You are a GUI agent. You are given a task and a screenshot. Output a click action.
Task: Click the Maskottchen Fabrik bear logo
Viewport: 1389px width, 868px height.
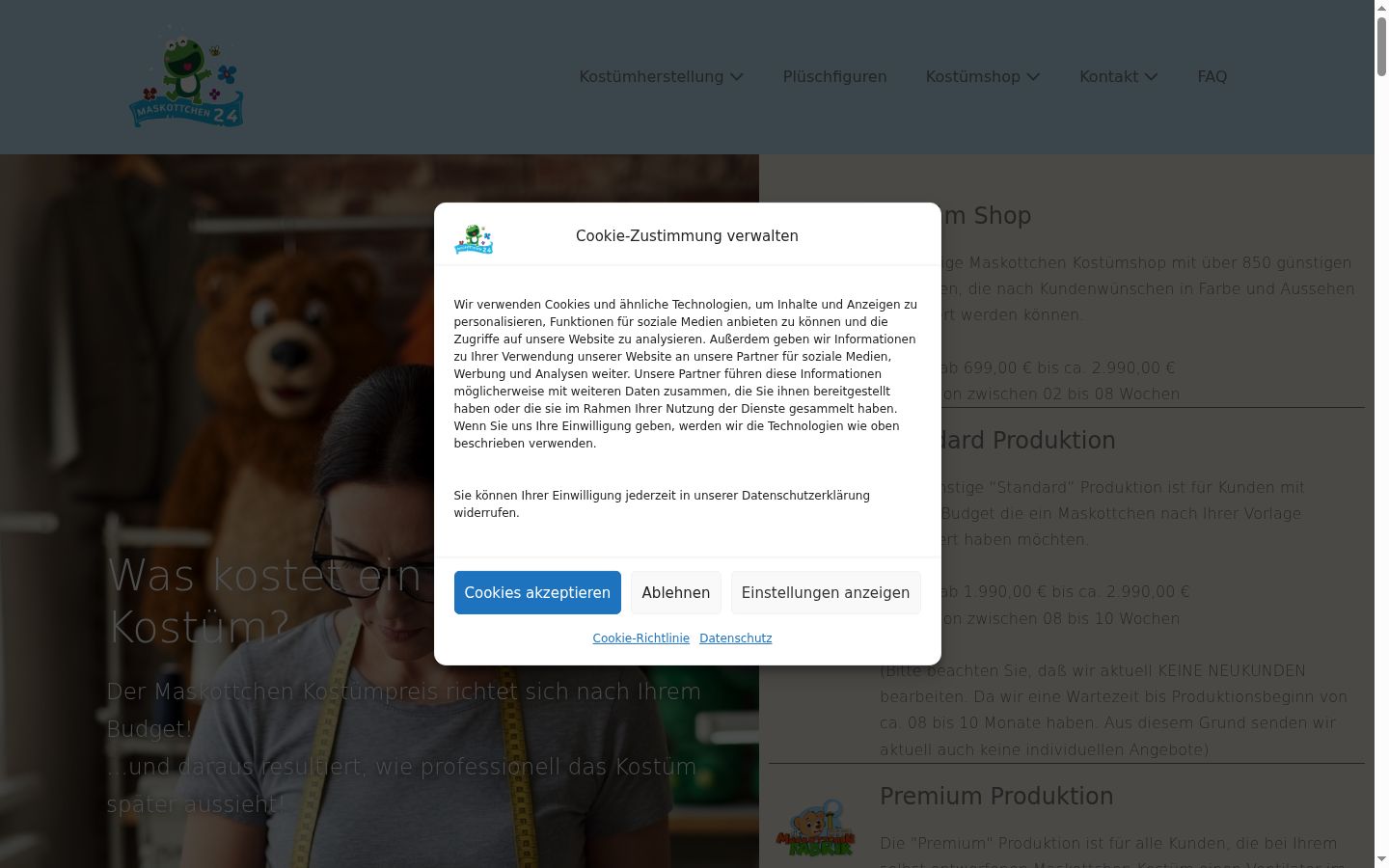pos(815,828)
